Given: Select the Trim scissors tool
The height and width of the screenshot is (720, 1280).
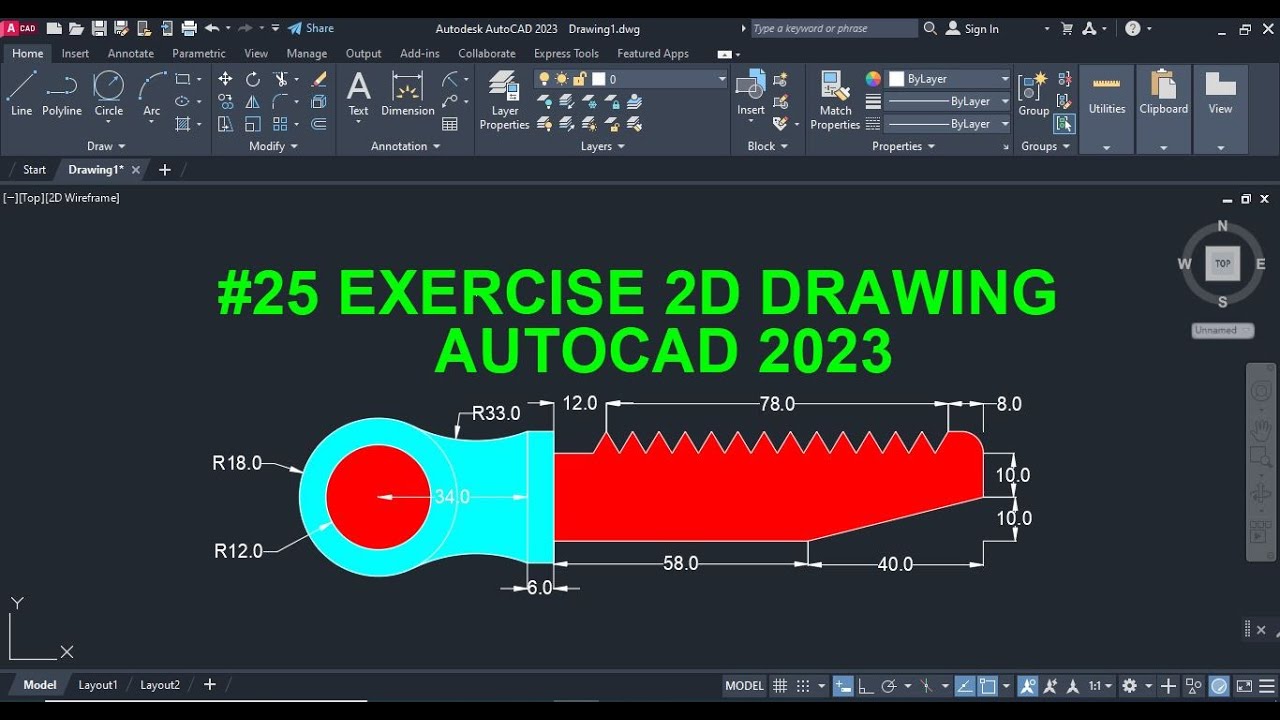Looking at the screenshot, I should (x=281, y=79).
